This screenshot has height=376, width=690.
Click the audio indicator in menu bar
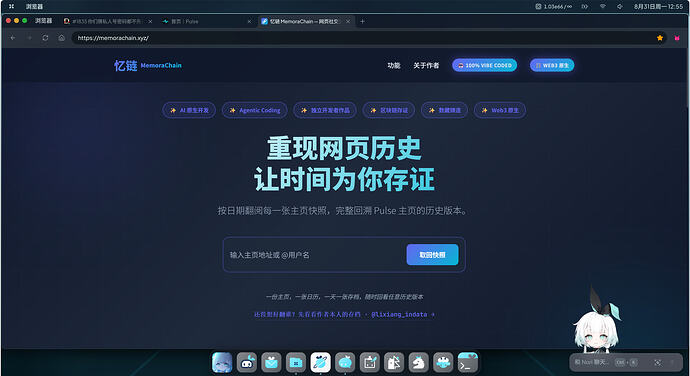tap(585, 7)
